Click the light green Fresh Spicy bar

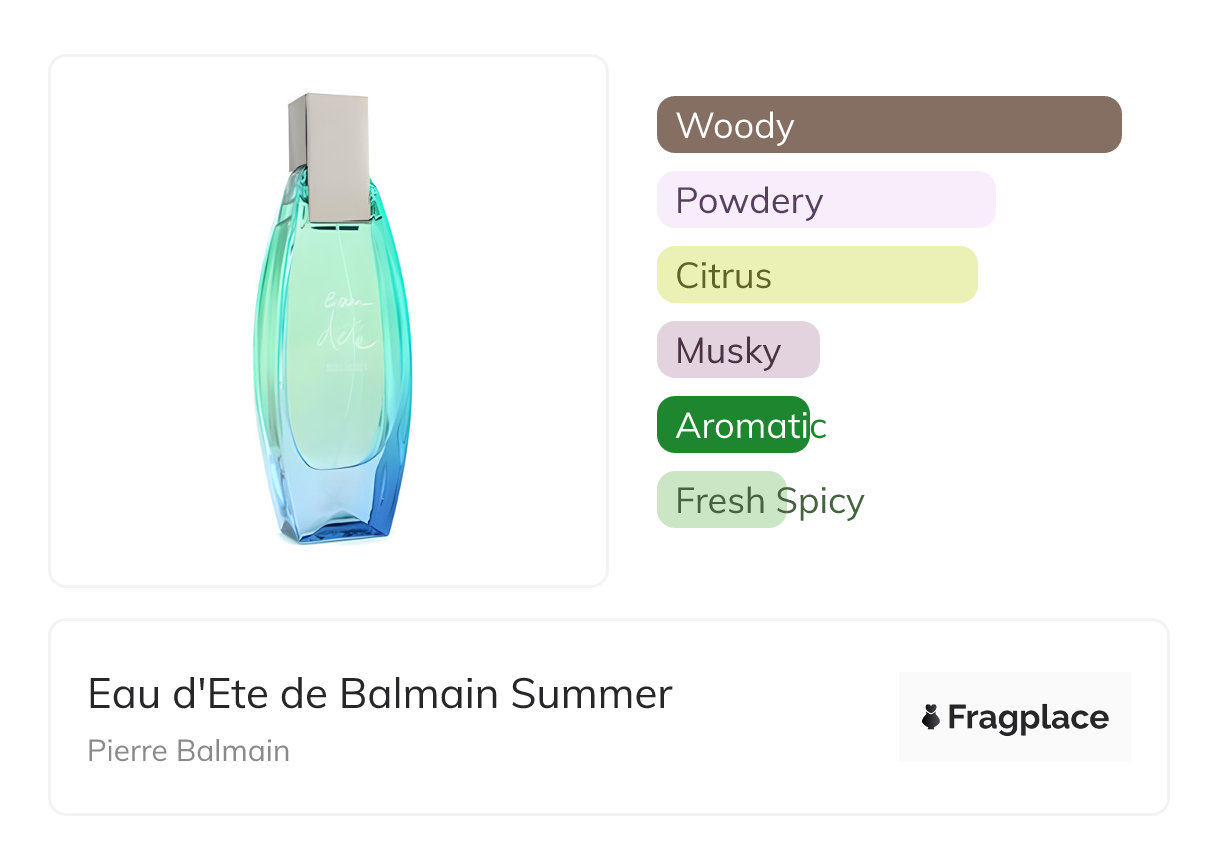coord(720,500)
